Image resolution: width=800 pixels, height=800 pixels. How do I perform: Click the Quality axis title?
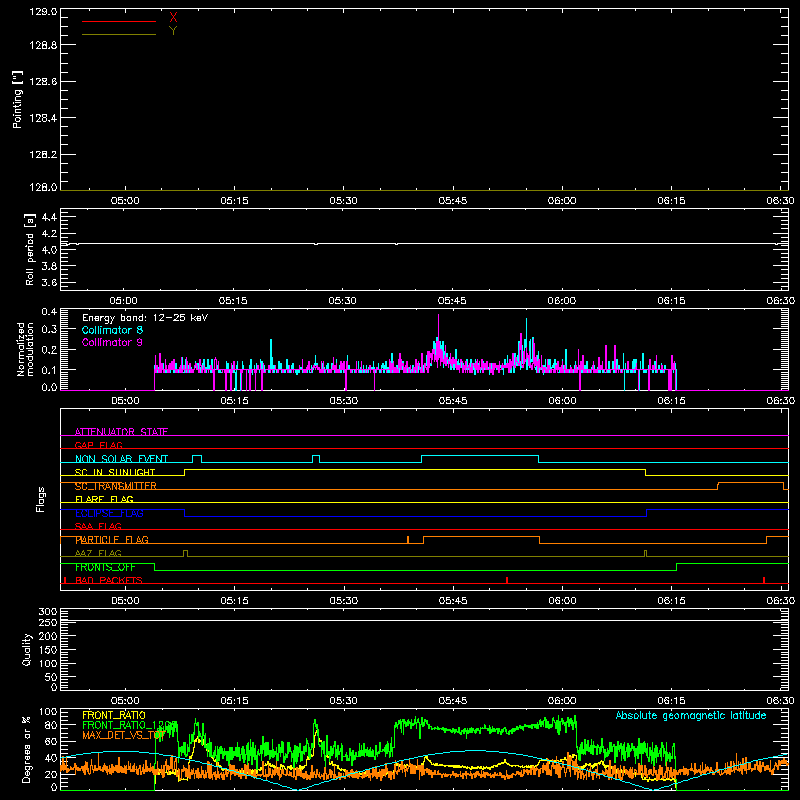coord(27,649)
